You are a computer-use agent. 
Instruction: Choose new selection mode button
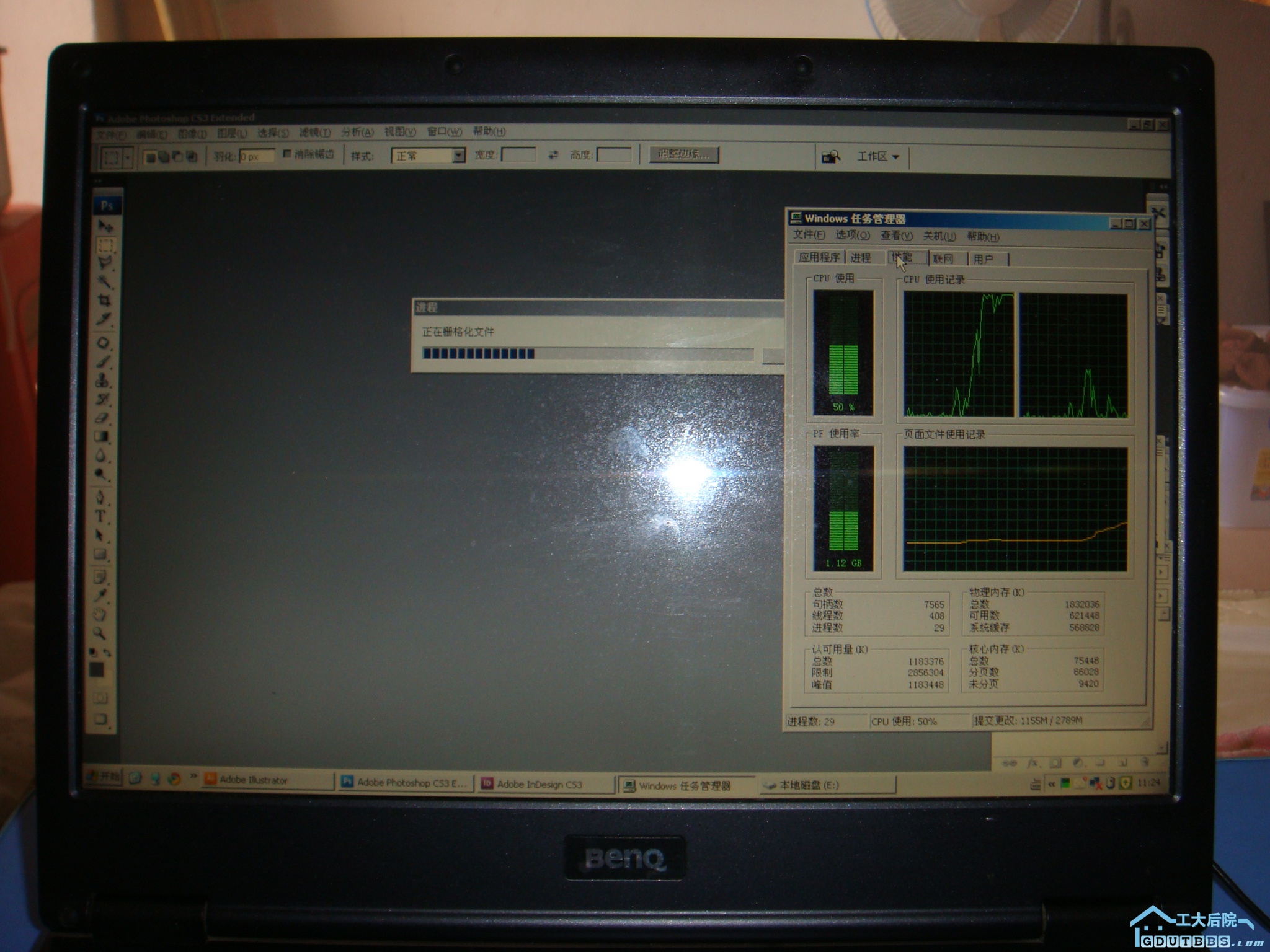[x=150, y=157]
